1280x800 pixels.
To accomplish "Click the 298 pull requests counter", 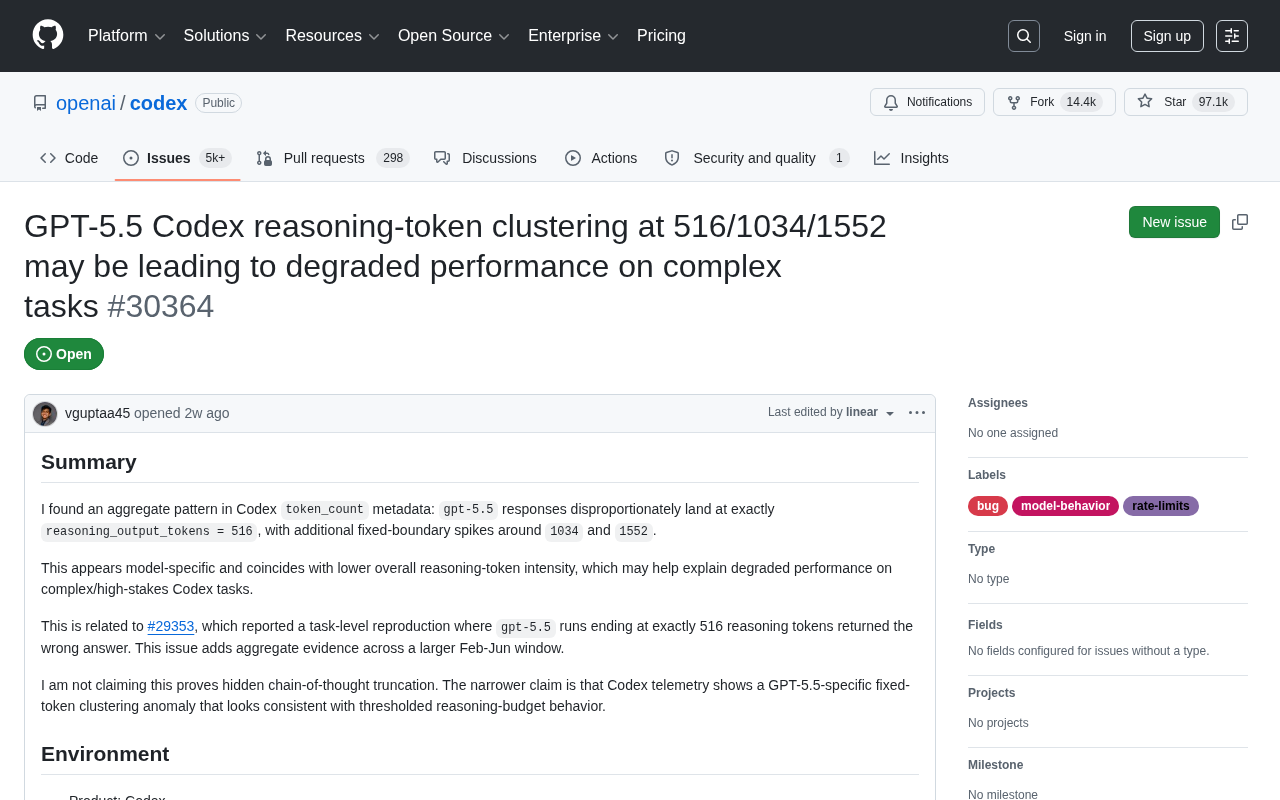I will pyautogui.click(x=393, y=158).
